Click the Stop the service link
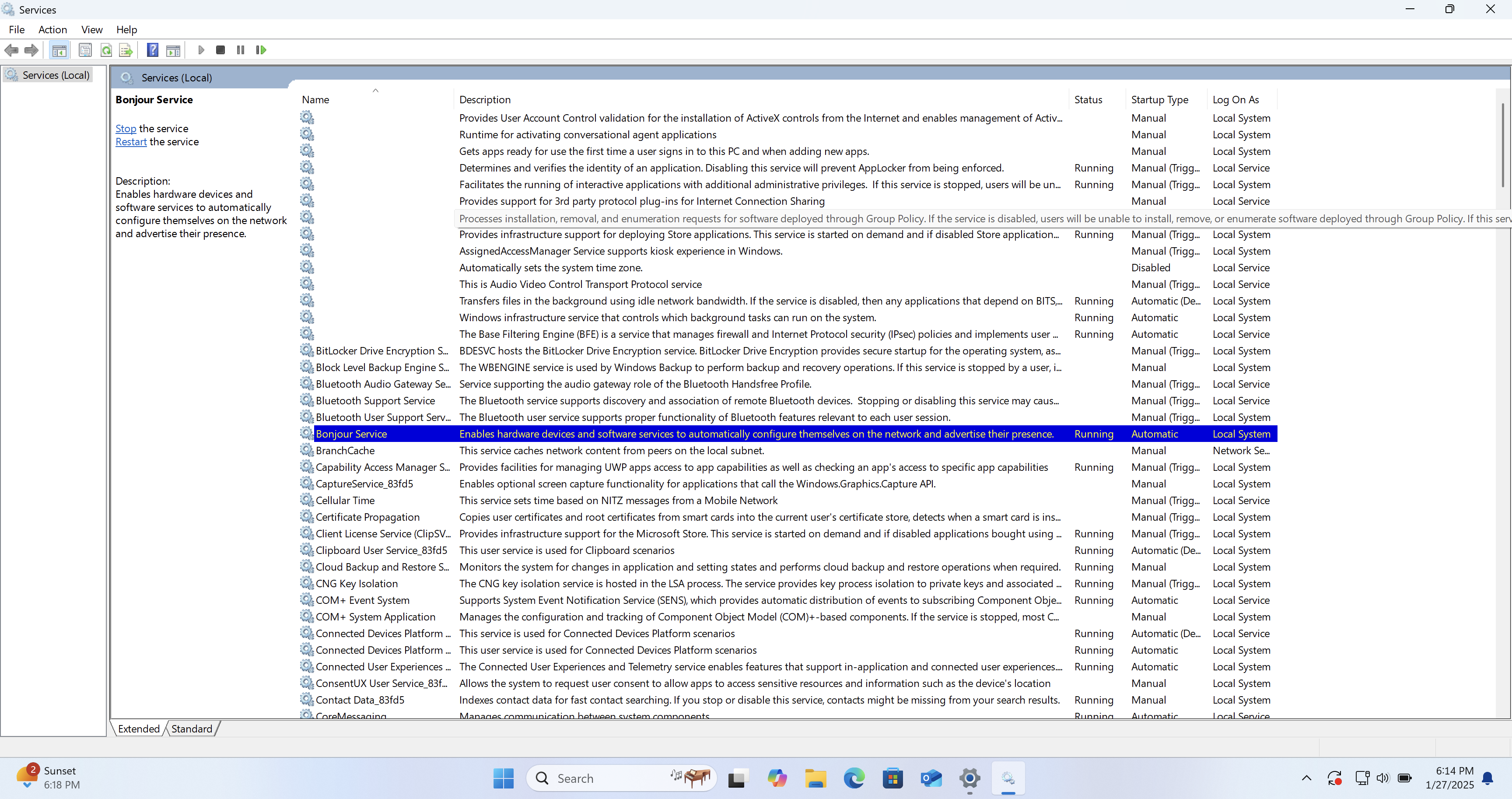 pyautogui.click(x=126, y=129)
